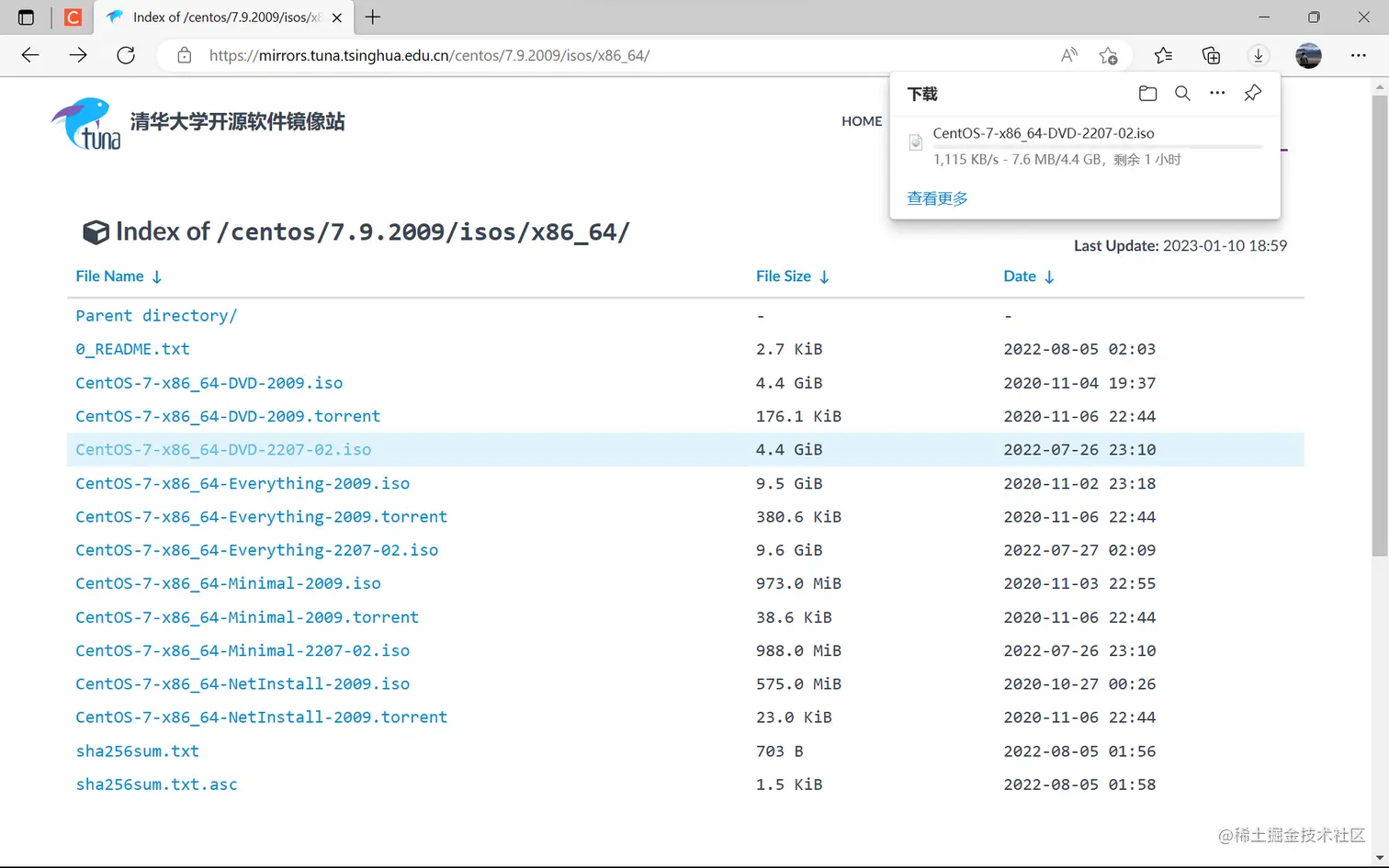Screen dimensions: 1389x868
Task: Download Minimal-2207-02.iso file
Action: click(243, 650)
